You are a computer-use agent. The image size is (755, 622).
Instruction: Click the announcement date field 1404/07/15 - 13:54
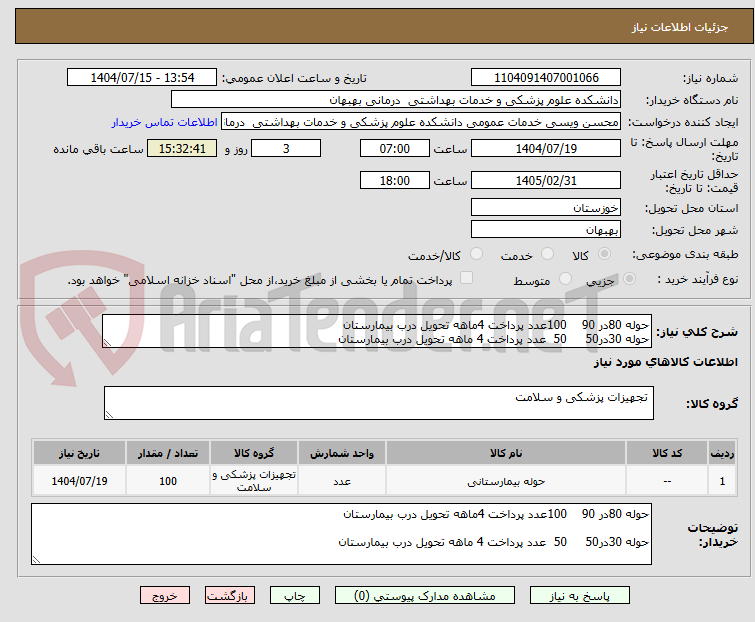tap(142, 78)
